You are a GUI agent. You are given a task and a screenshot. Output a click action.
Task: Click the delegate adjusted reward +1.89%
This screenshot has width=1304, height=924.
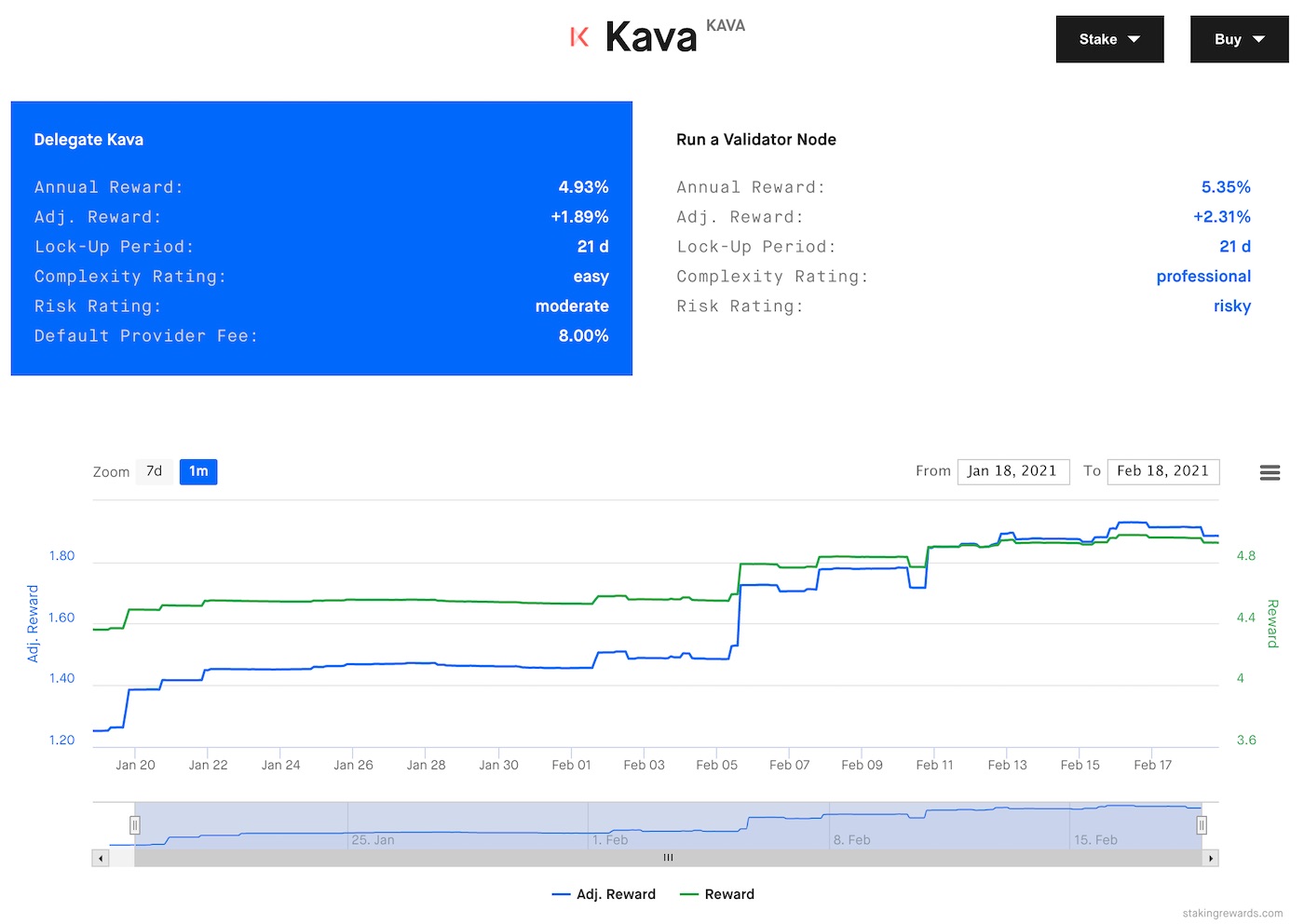click(x=579, y=217)
